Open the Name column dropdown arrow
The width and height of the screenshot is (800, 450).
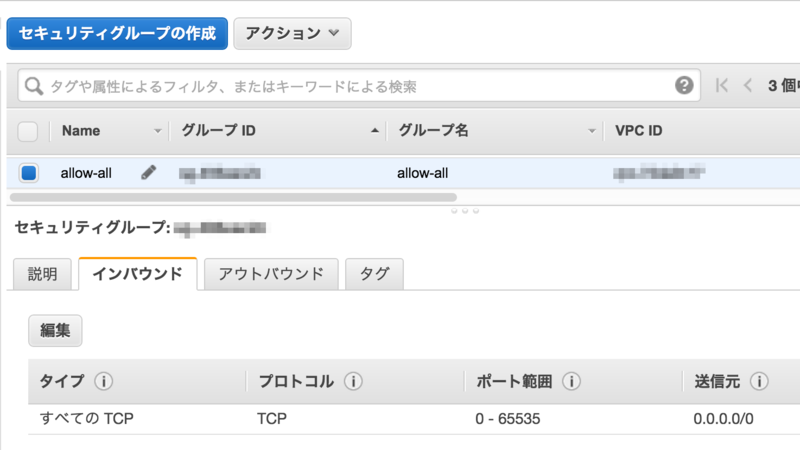[x=157, y=131]
